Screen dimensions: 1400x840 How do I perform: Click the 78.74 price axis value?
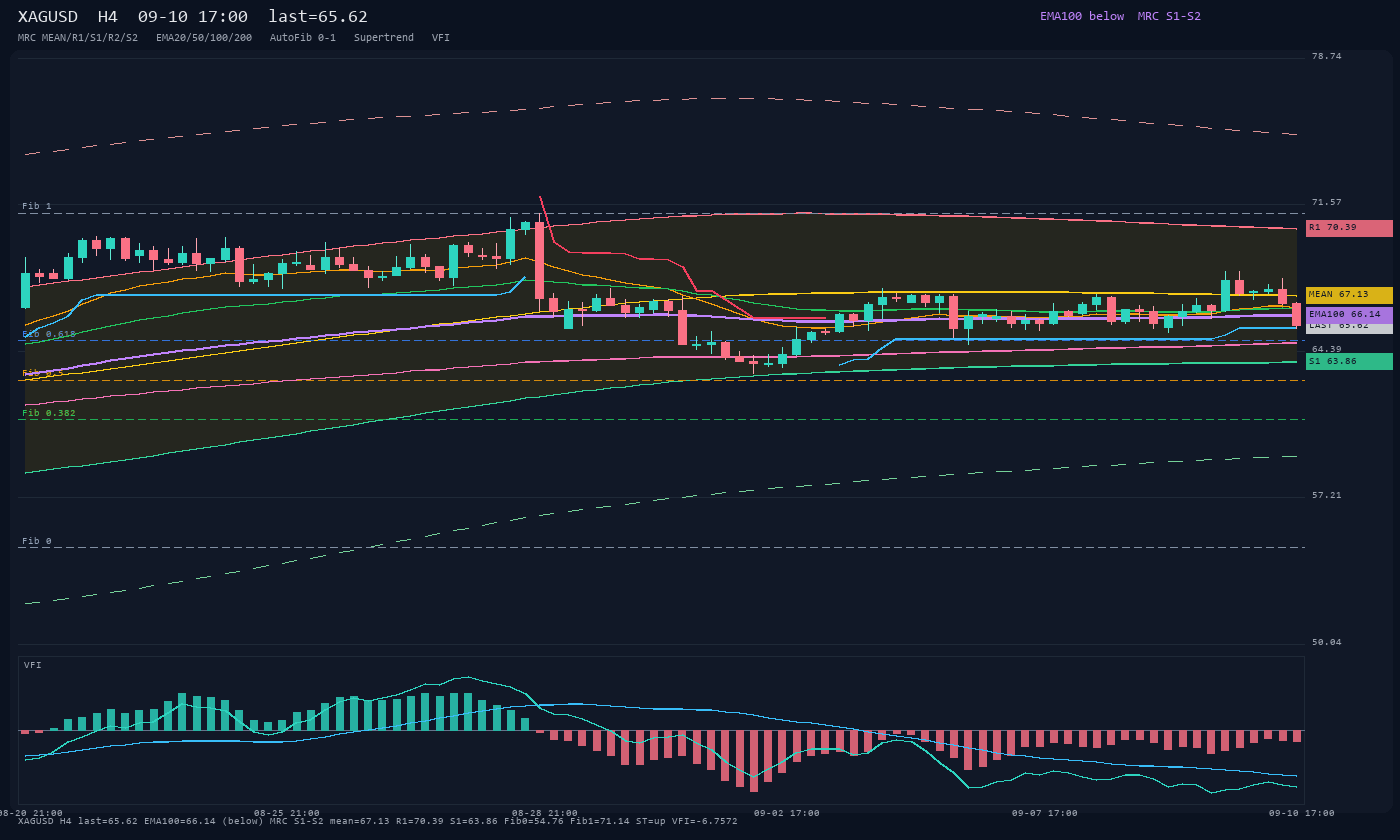click(x=1327, y=57)
